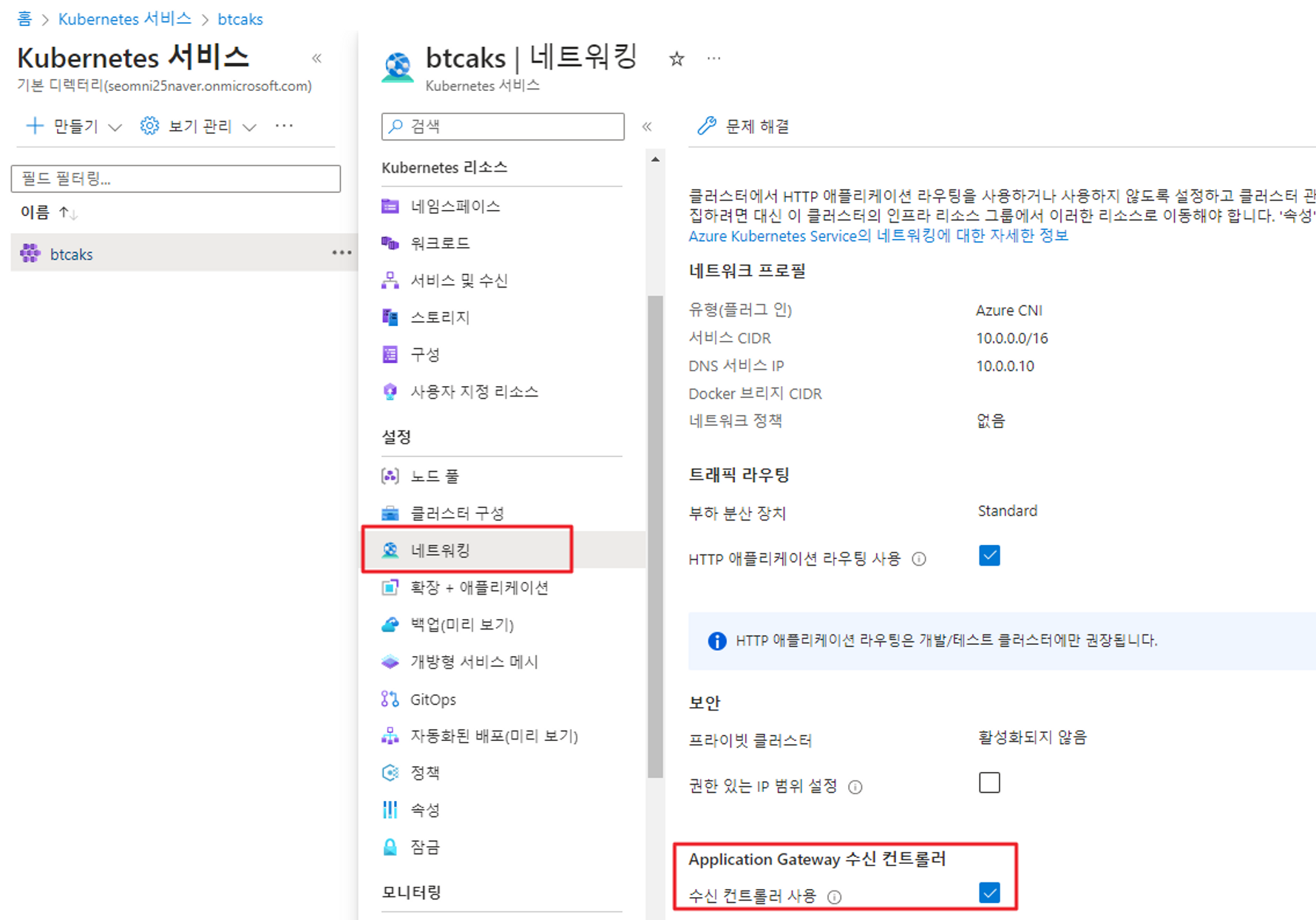Collapse the Kubernetes 서비스 list pane
This screenshot has height=920, width=1316.
[x=317, y=58]
